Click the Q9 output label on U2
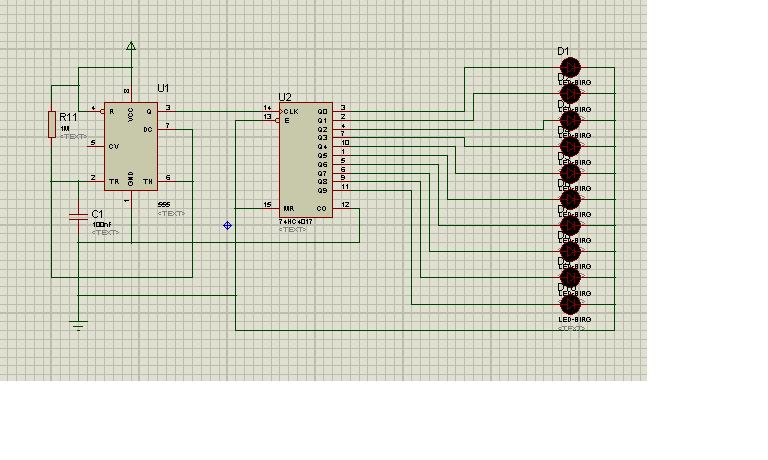 [x=322, y=191]
